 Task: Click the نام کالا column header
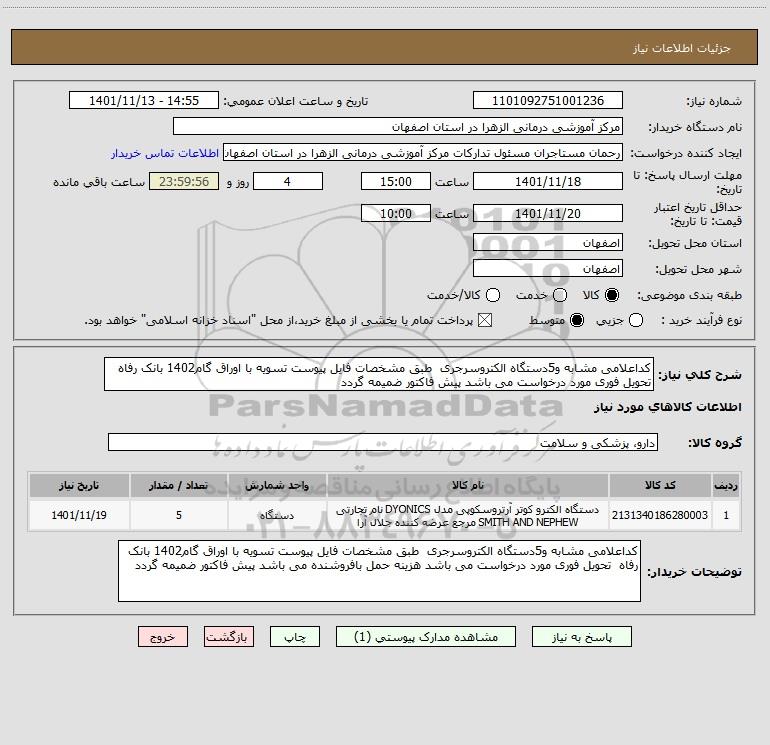tap(468, 485)
